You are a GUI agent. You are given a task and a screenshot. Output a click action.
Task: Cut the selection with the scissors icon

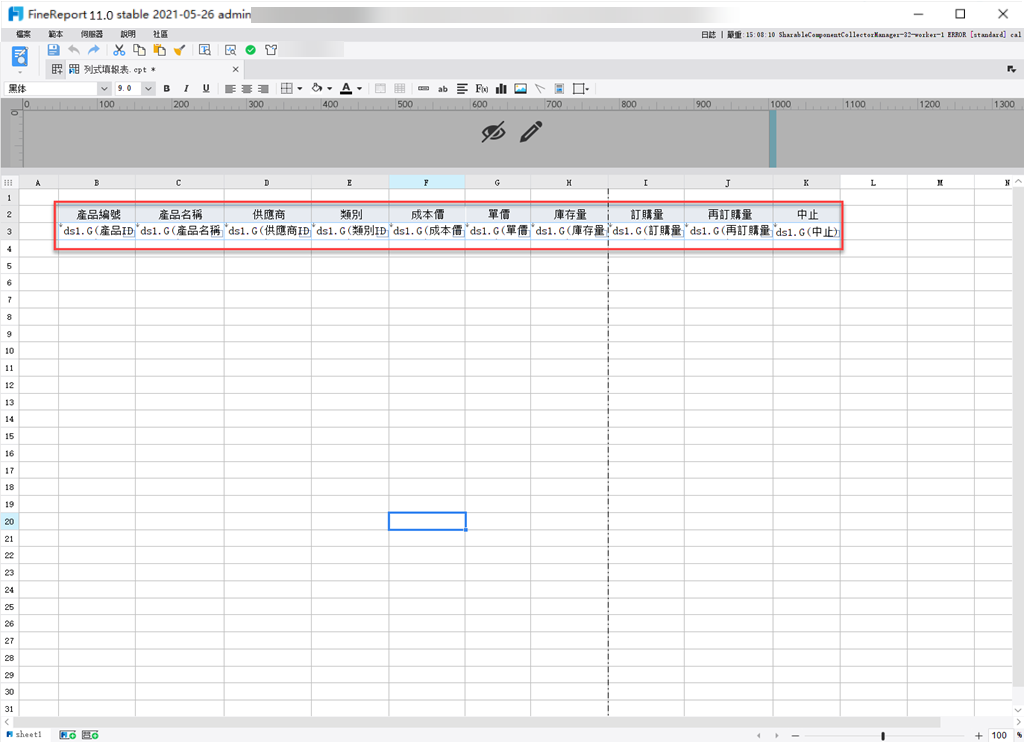119,50
